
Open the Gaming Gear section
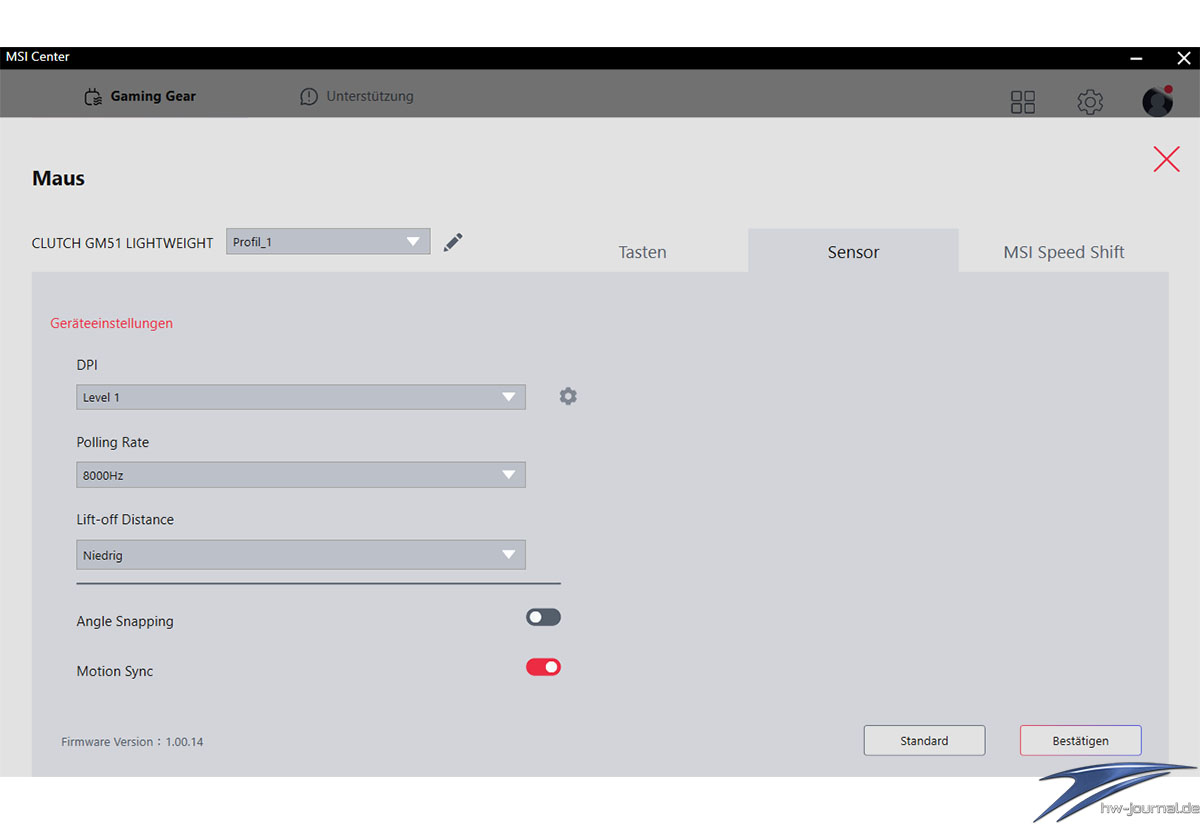coord(140,97)
